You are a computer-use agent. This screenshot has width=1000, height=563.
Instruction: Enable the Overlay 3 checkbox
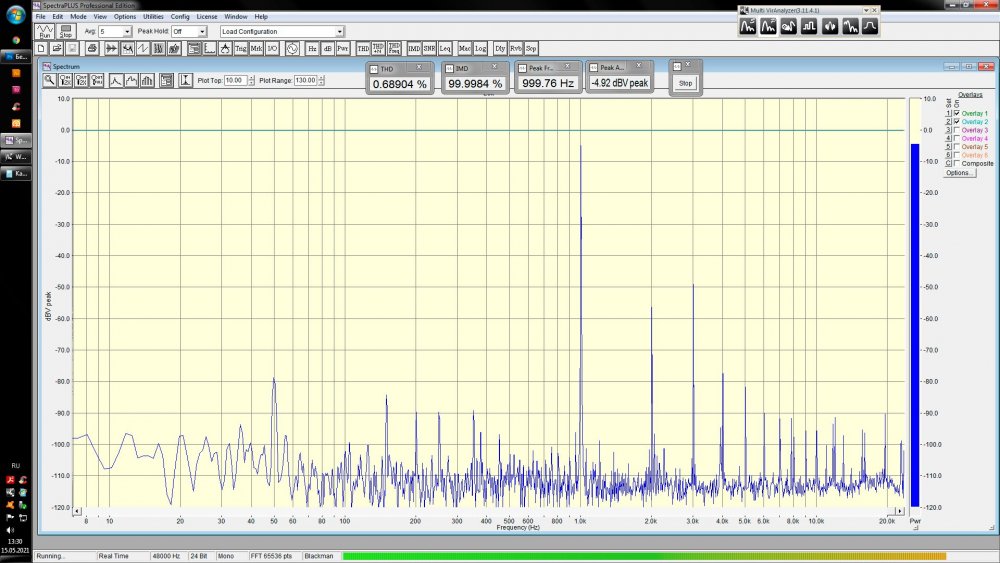click(x=957, y=130)
